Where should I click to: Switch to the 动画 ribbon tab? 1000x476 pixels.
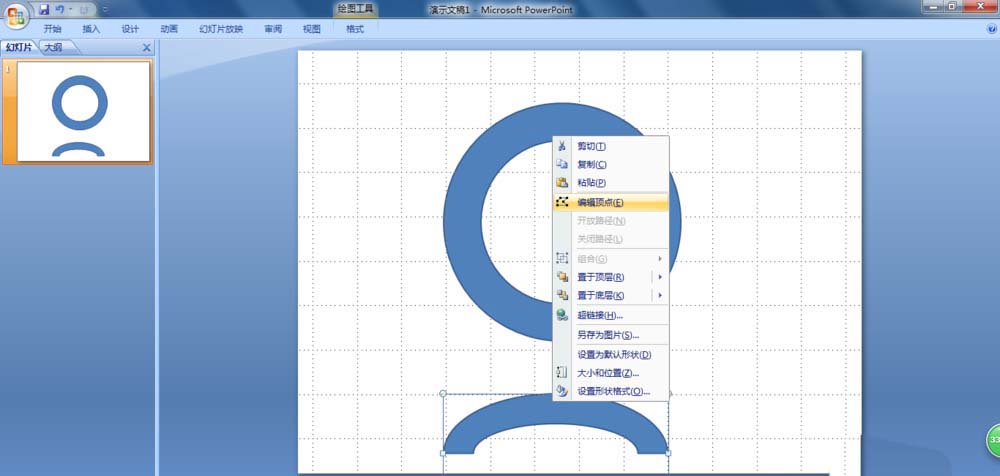pos(169,29)
